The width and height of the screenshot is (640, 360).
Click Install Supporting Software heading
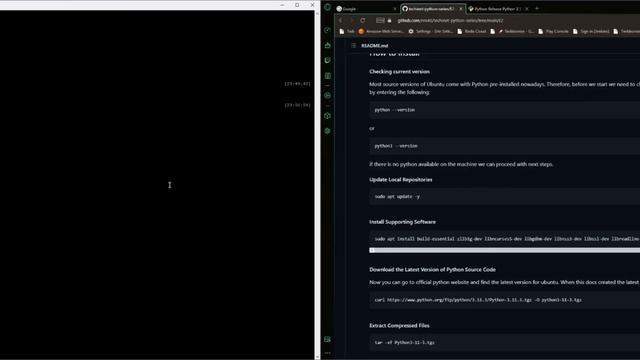[402, 222]
